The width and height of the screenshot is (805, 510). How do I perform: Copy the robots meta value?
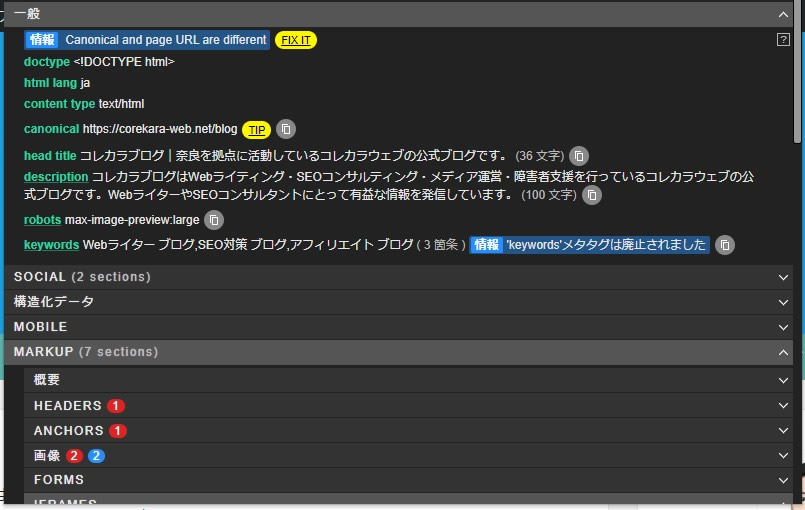(214, 220)
